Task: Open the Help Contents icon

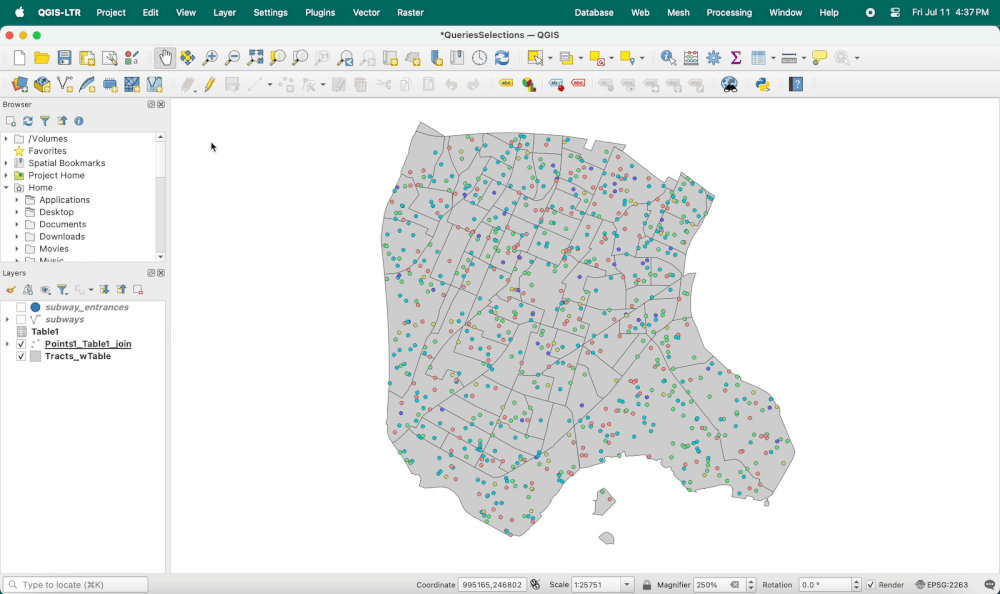Action: pyautogui.click(x=796, y=84)
